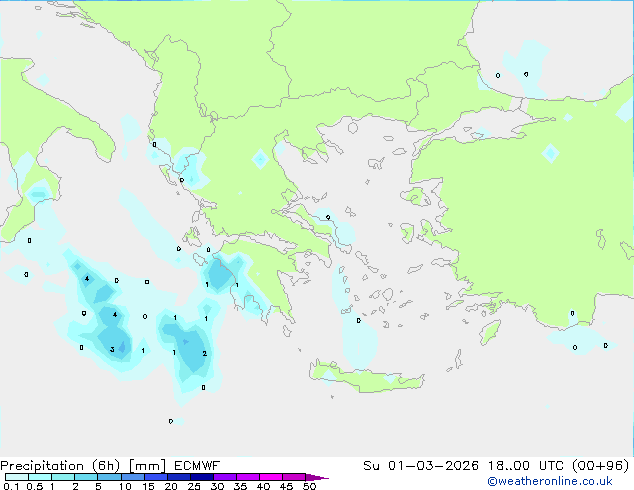
Task: Click the '18..00 UTC' time text
Action: click(x=527, y=466)
